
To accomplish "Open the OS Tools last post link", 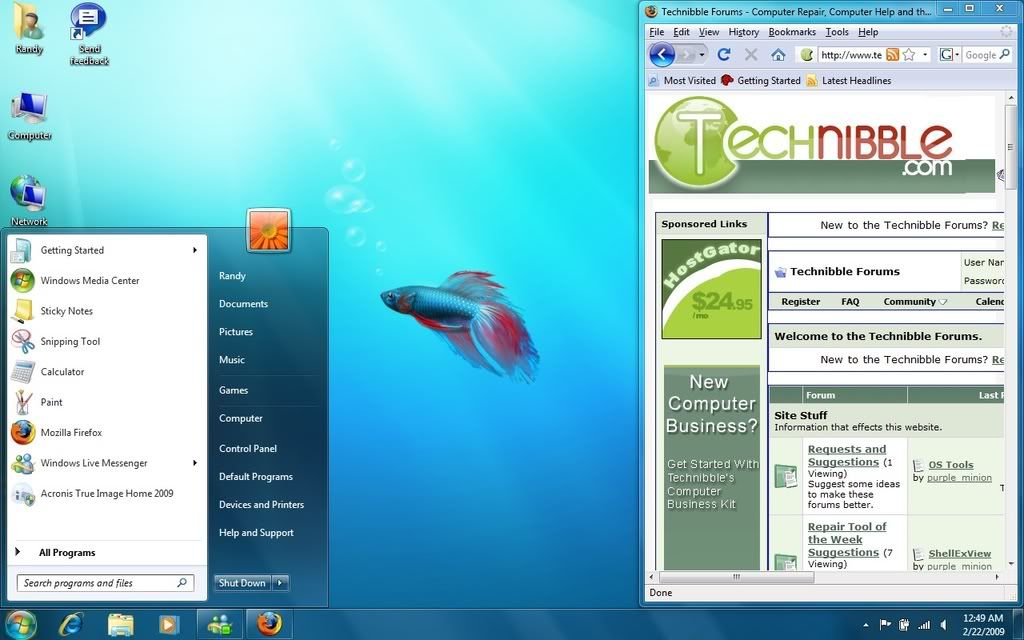I will [x=951, y=465].
